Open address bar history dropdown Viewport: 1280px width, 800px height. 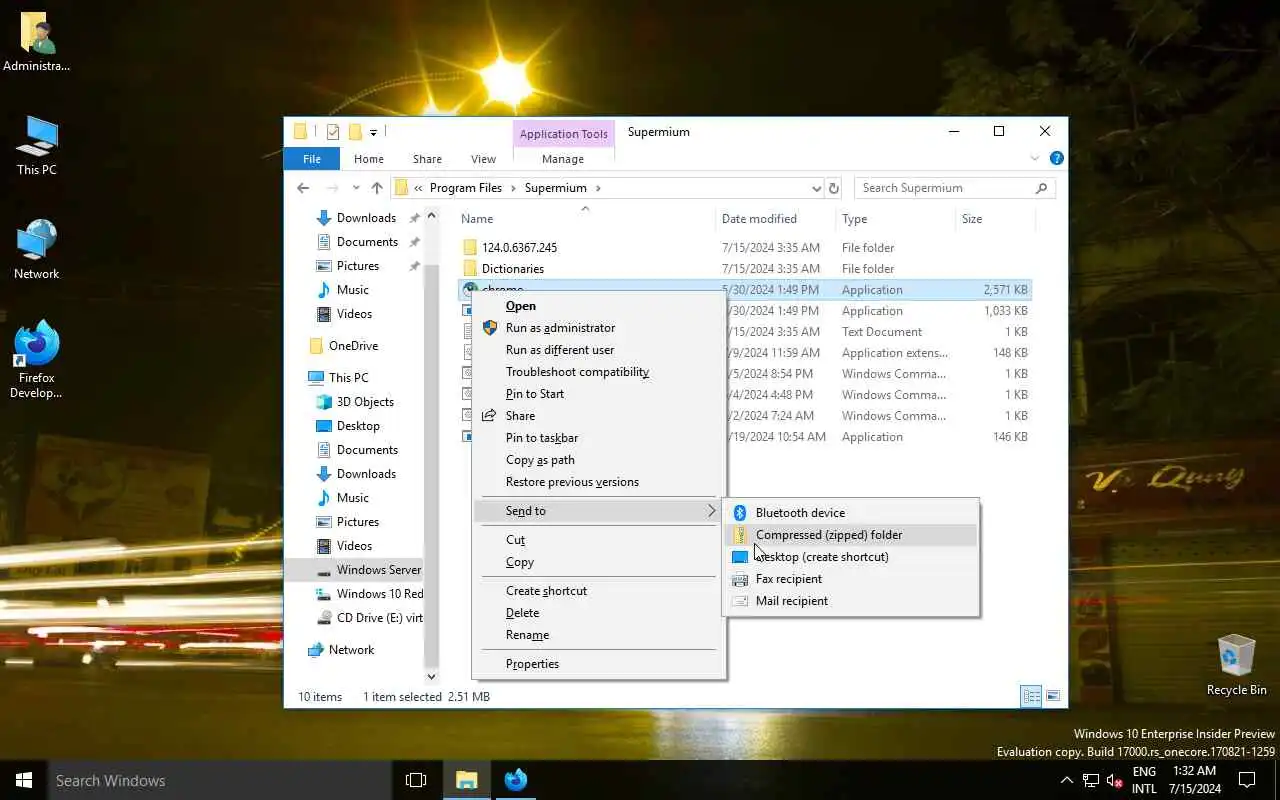(x=816, y=188)
